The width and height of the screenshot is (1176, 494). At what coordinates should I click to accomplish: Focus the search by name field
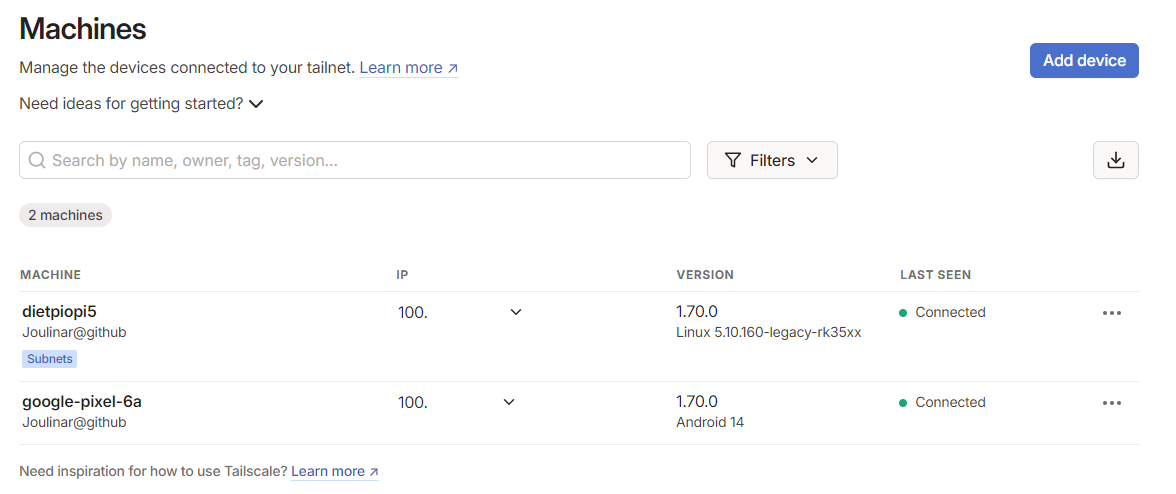click(x=355, y=160)
